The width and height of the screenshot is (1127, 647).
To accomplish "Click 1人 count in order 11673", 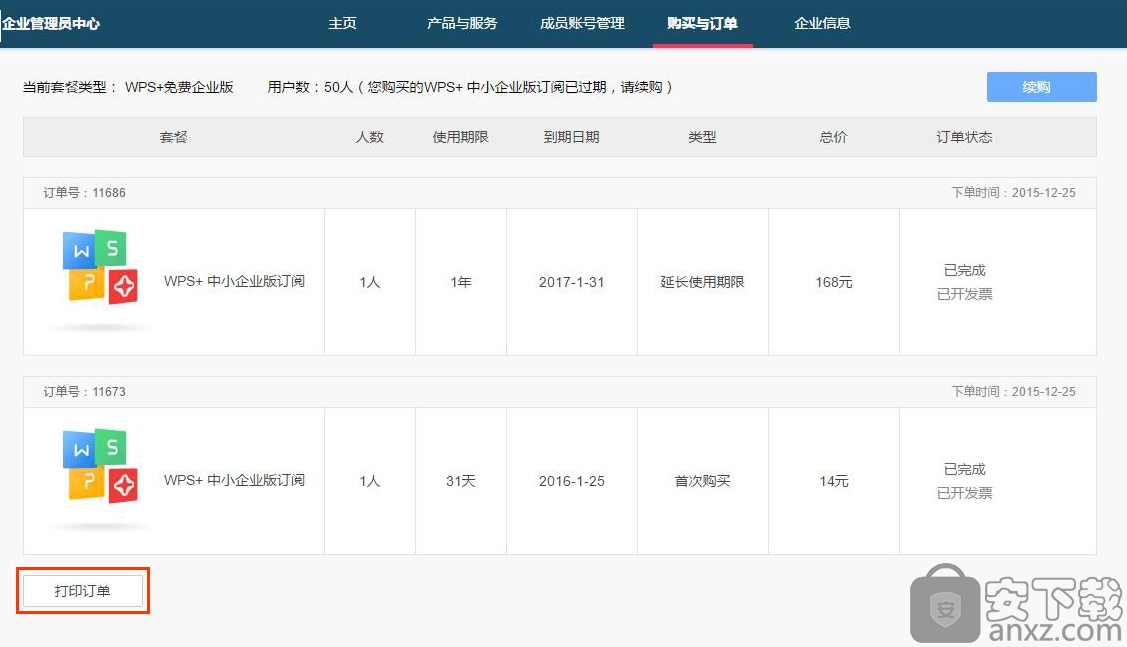I will pyautogui.click(x=369, y=481).
